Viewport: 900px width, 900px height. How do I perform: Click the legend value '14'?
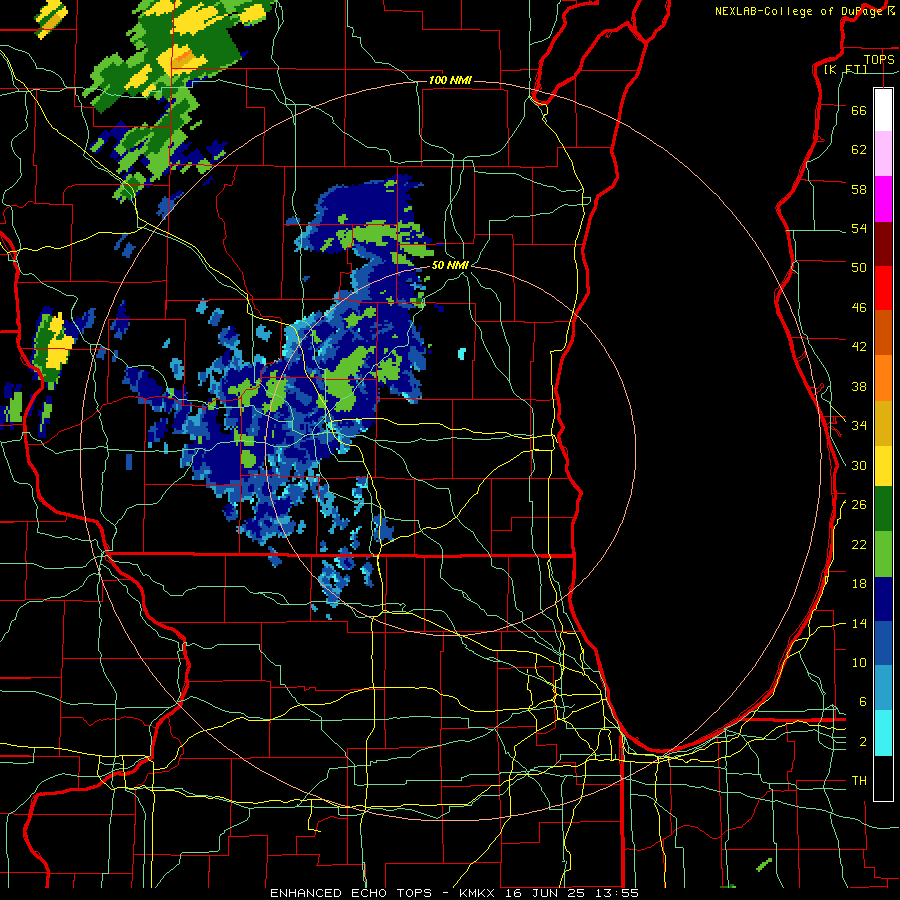tap(859, 623)
